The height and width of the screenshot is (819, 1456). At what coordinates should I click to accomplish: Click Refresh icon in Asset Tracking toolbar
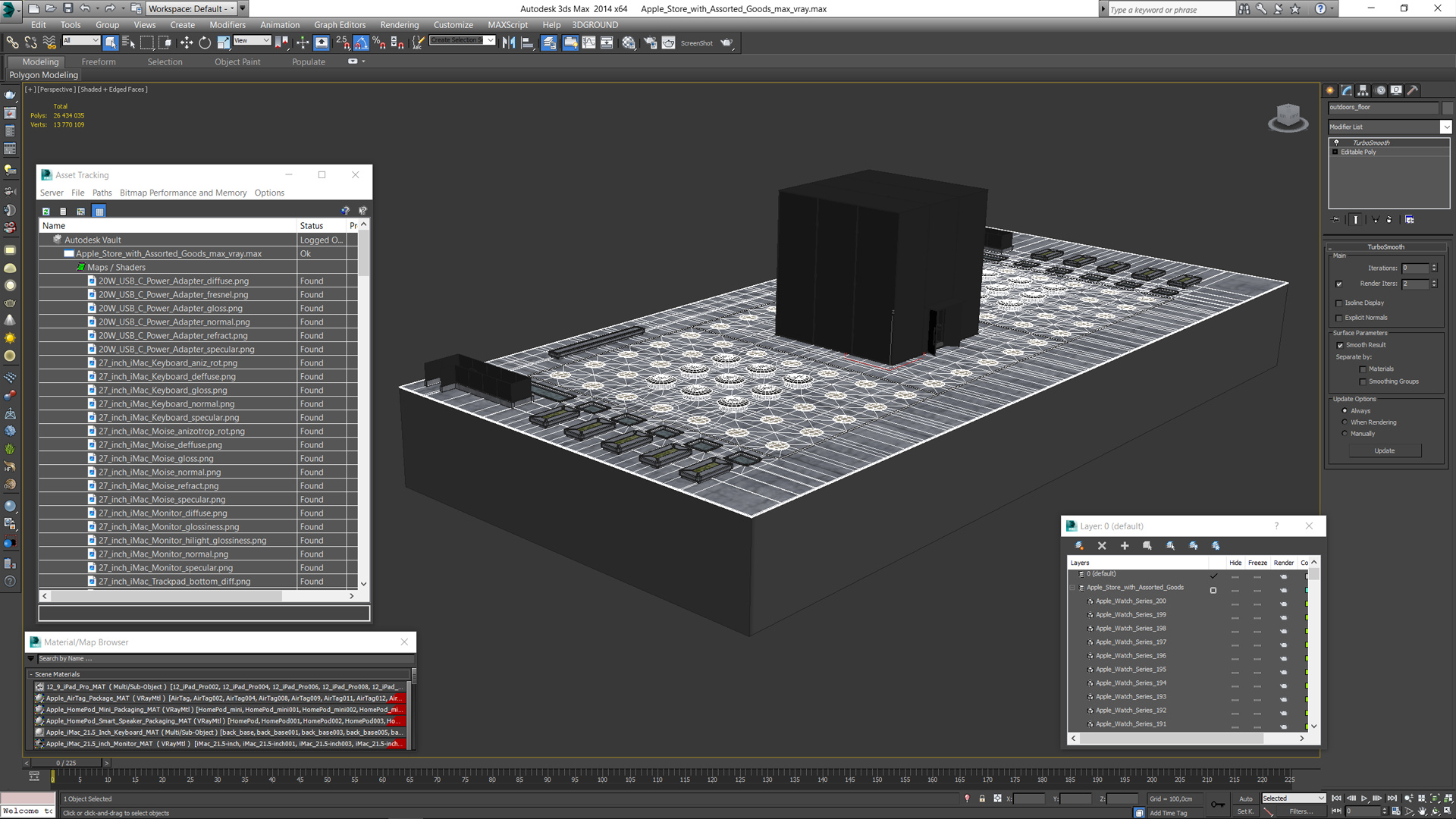click(x=46, y=212)
